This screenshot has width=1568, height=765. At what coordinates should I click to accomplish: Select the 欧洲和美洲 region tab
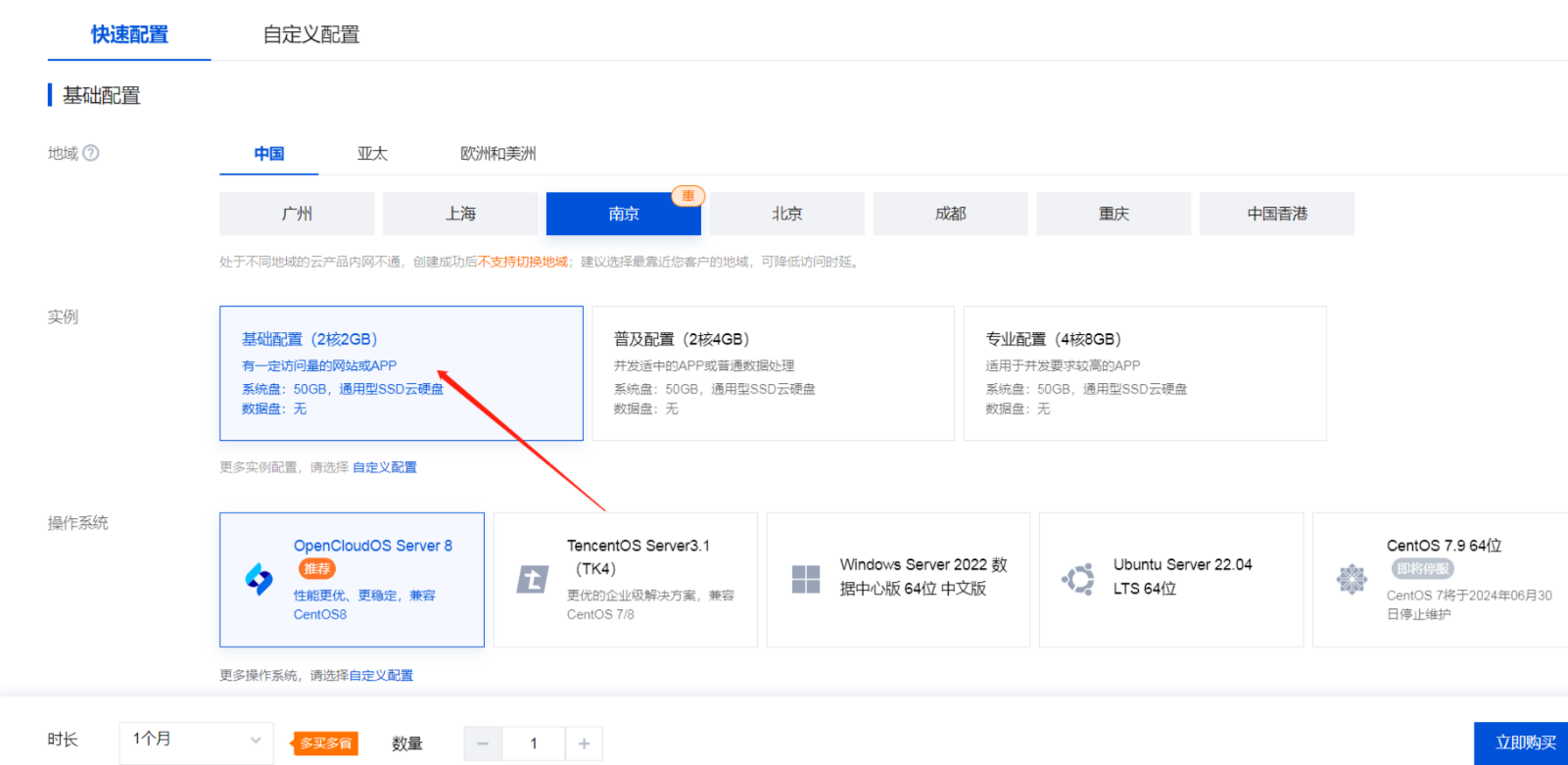499,154
